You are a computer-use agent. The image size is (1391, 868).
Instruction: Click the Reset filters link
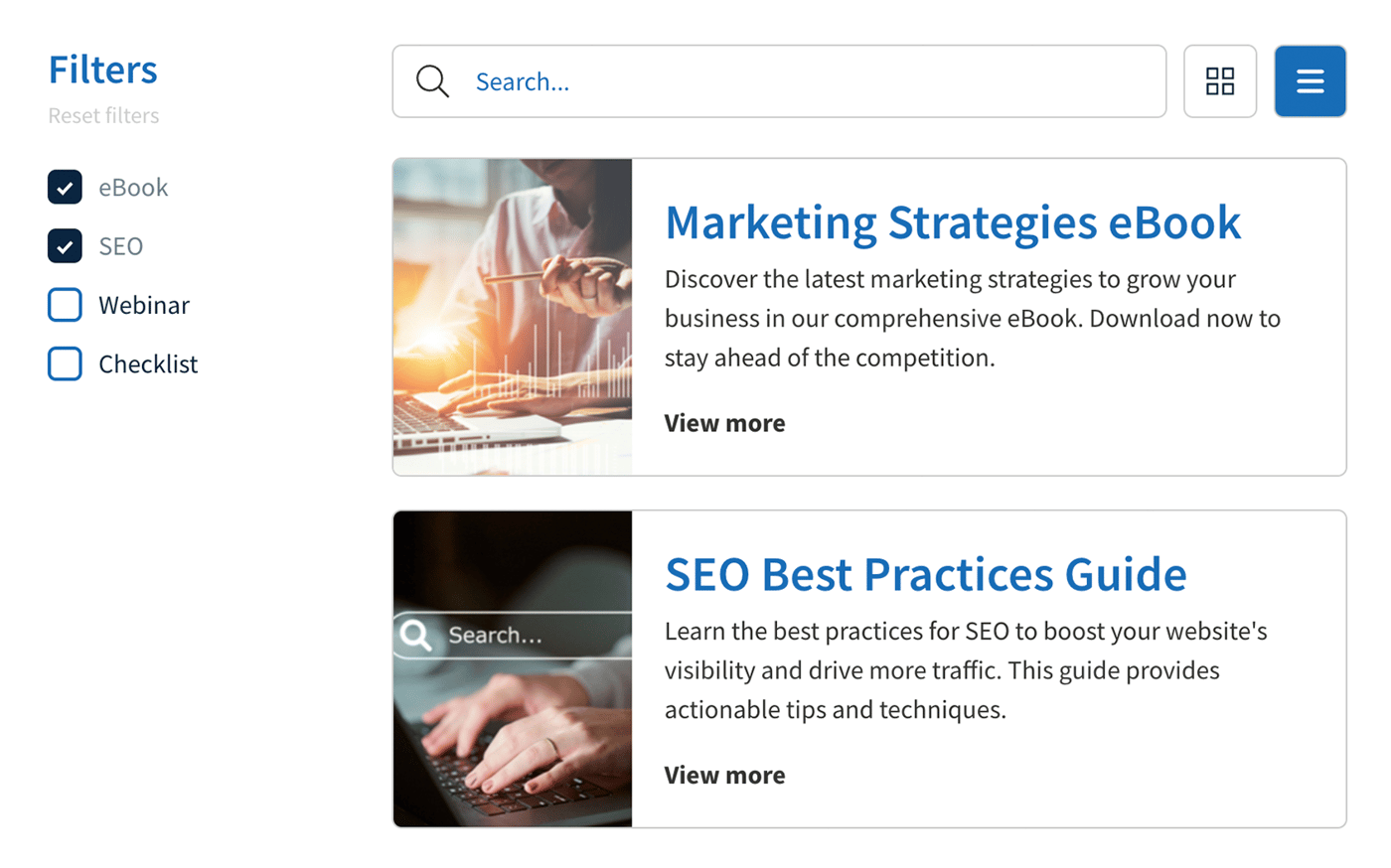click(x=103, y=116)
